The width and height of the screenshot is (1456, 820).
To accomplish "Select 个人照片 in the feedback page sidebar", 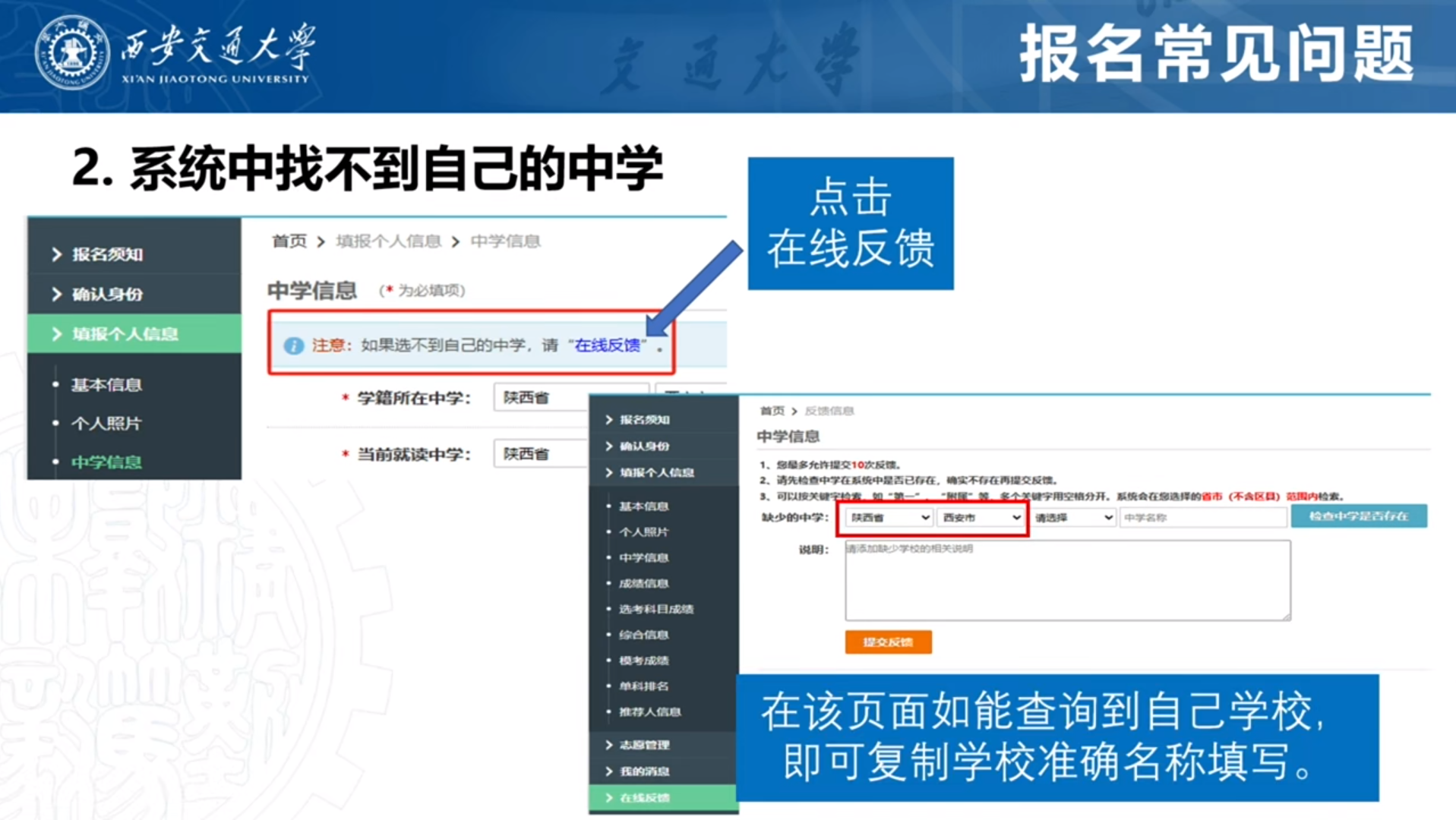I will tap(643, 532).
